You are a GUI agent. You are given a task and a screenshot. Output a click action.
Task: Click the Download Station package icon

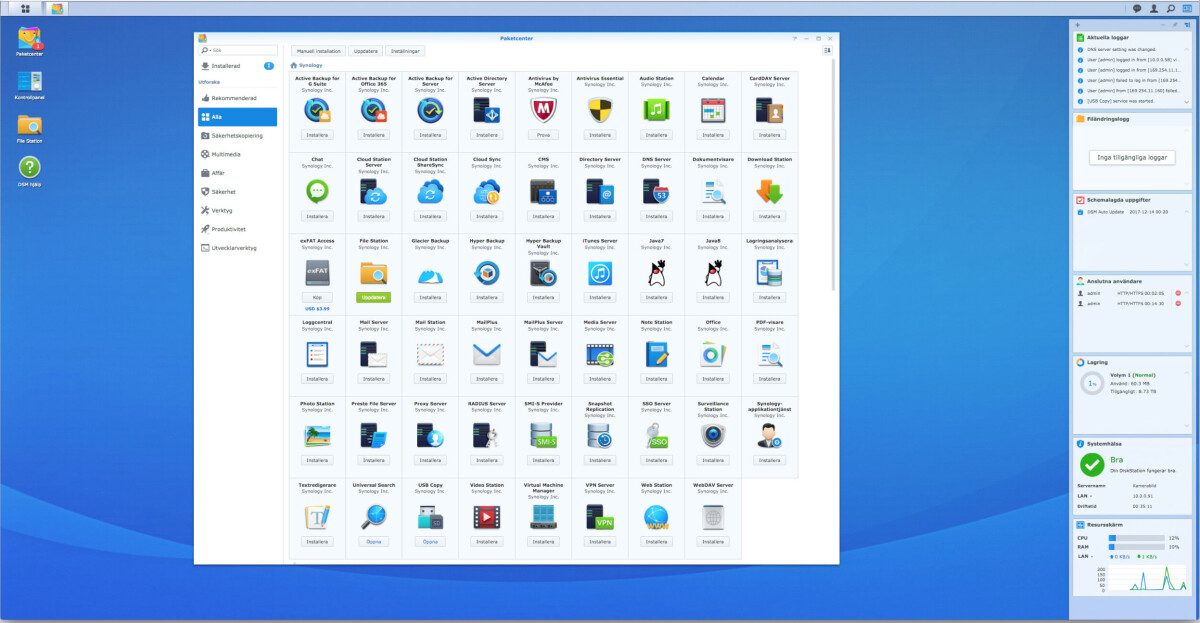769,191
